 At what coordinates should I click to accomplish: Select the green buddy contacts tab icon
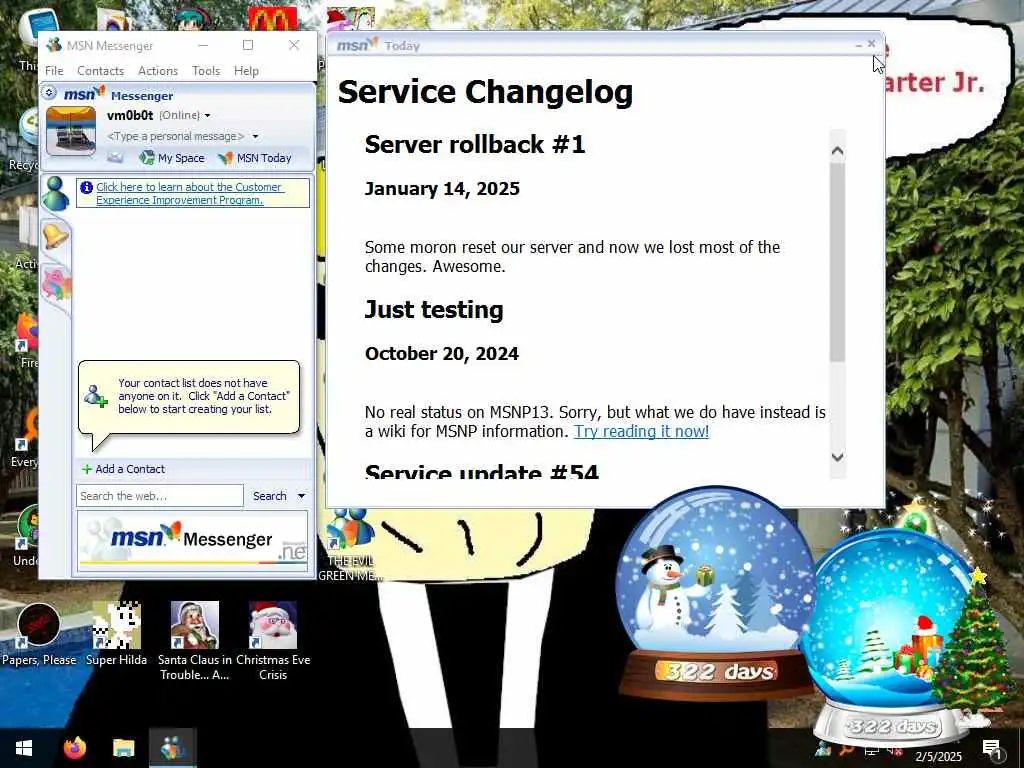56,193
